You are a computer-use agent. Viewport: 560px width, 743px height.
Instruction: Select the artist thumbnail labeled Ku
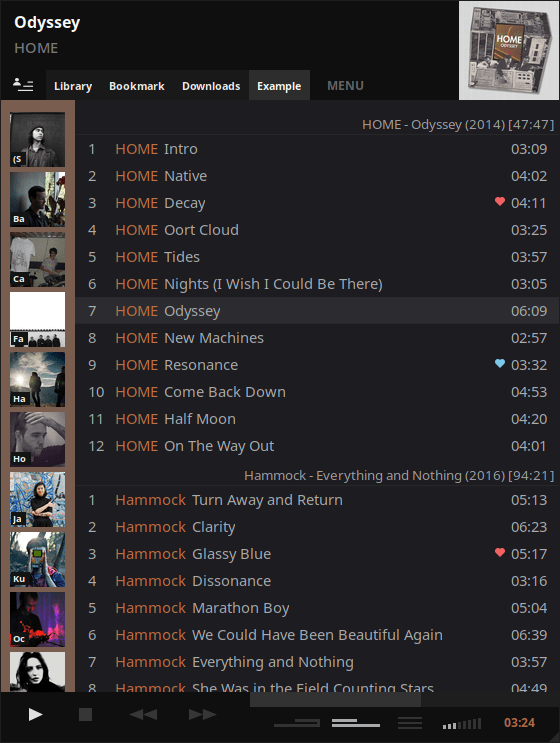pos(37,559)
